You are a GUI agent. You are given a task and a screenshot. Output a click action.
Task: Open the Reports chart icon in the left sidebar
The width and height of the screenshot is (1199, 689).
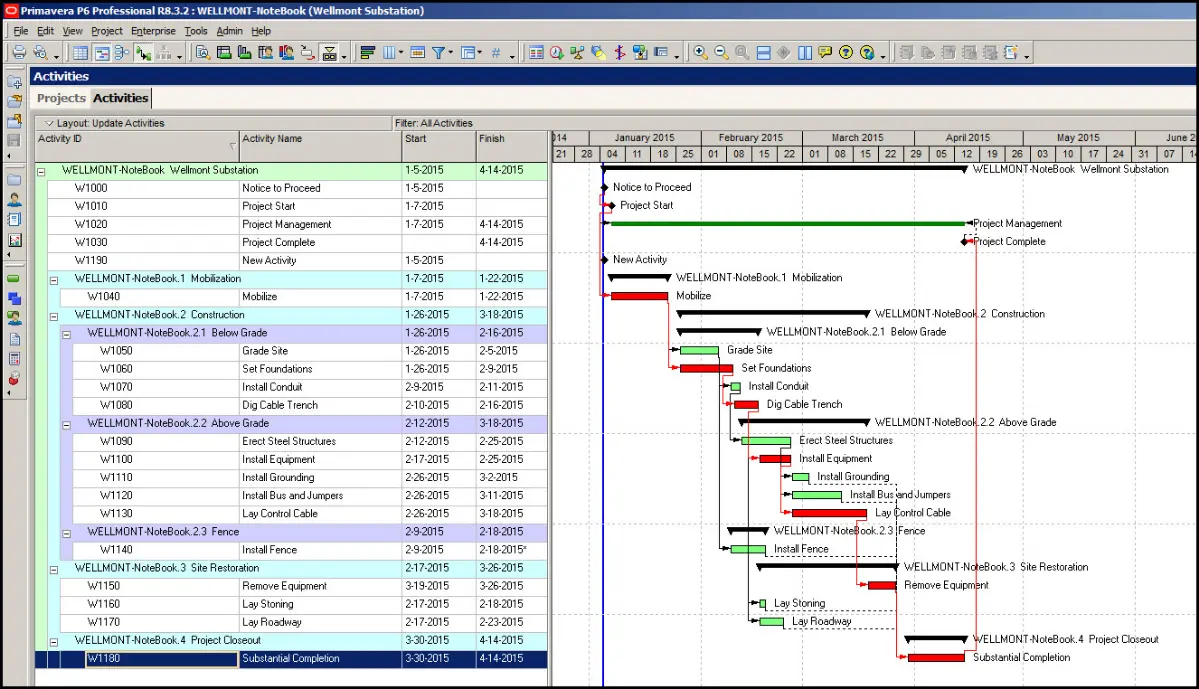[x=15, y=240]
